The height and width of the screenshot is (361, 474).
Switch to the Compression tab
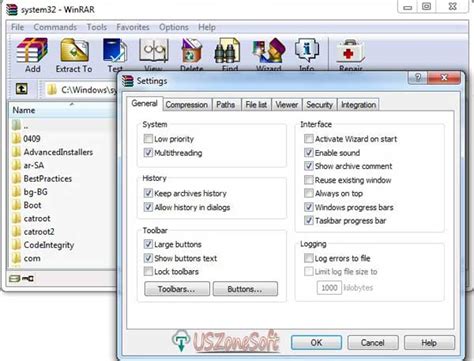click(187, 105)
